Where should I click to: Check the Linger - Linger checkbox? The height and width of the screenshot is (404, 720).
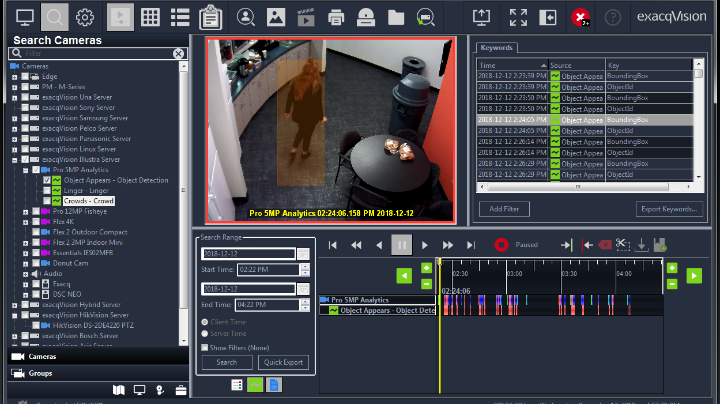47,191
